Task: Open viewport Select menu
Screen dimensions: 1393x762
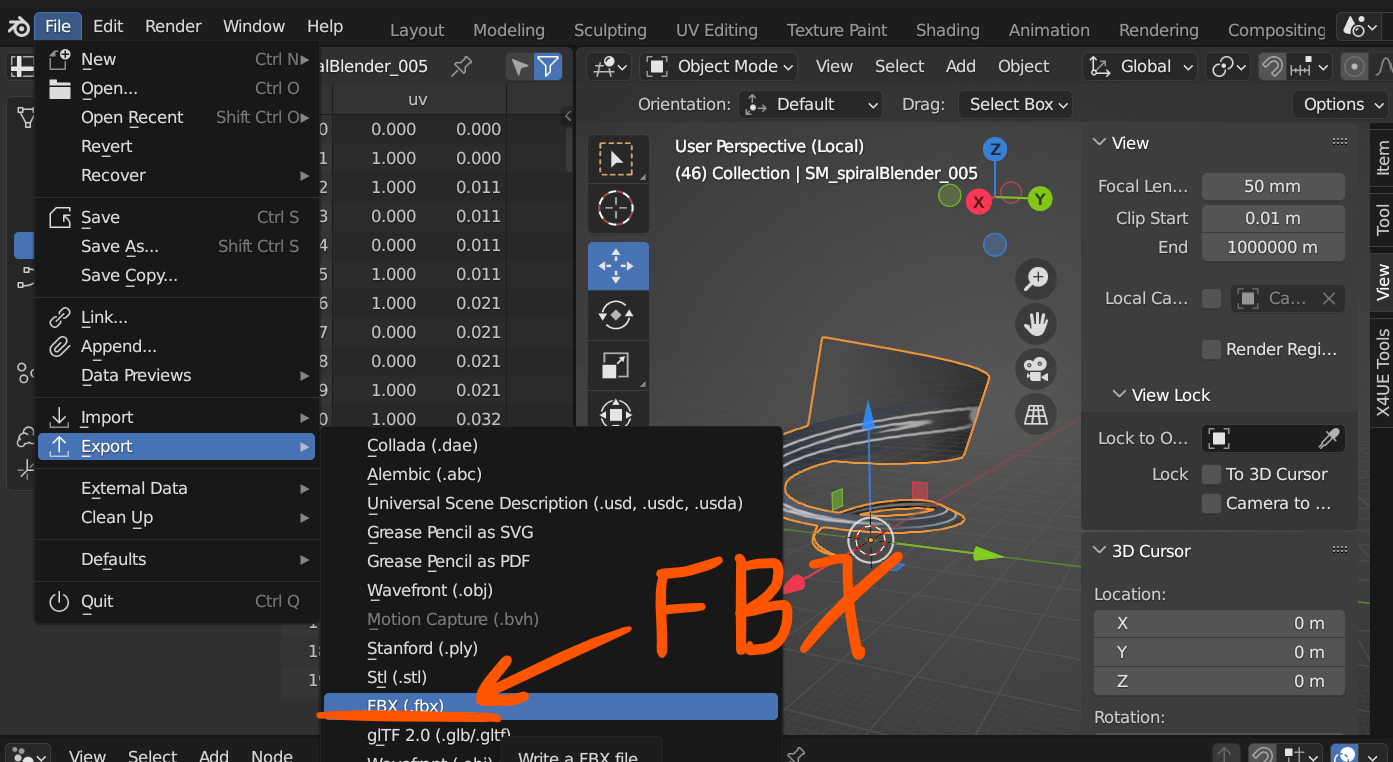Action: coord(899,66)
